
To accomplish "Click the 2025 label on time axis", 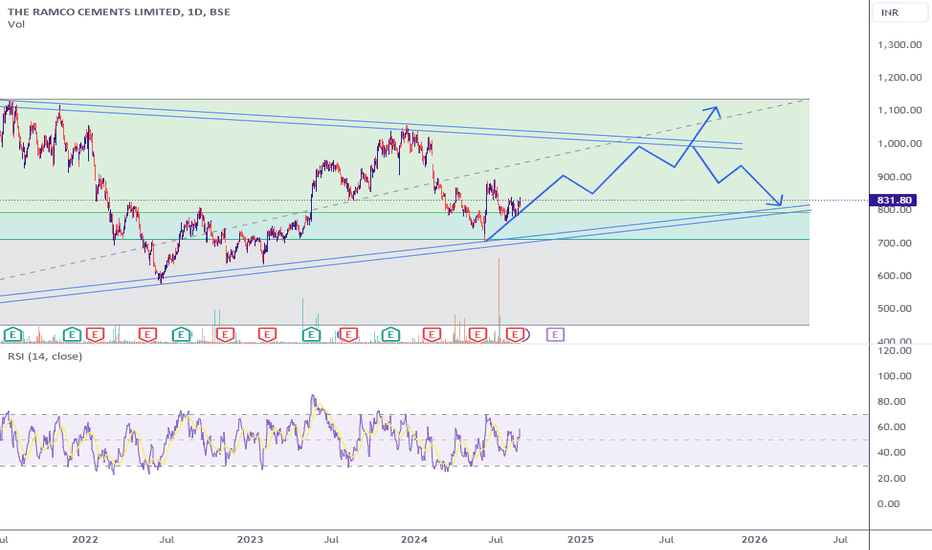I will point(581,540).
